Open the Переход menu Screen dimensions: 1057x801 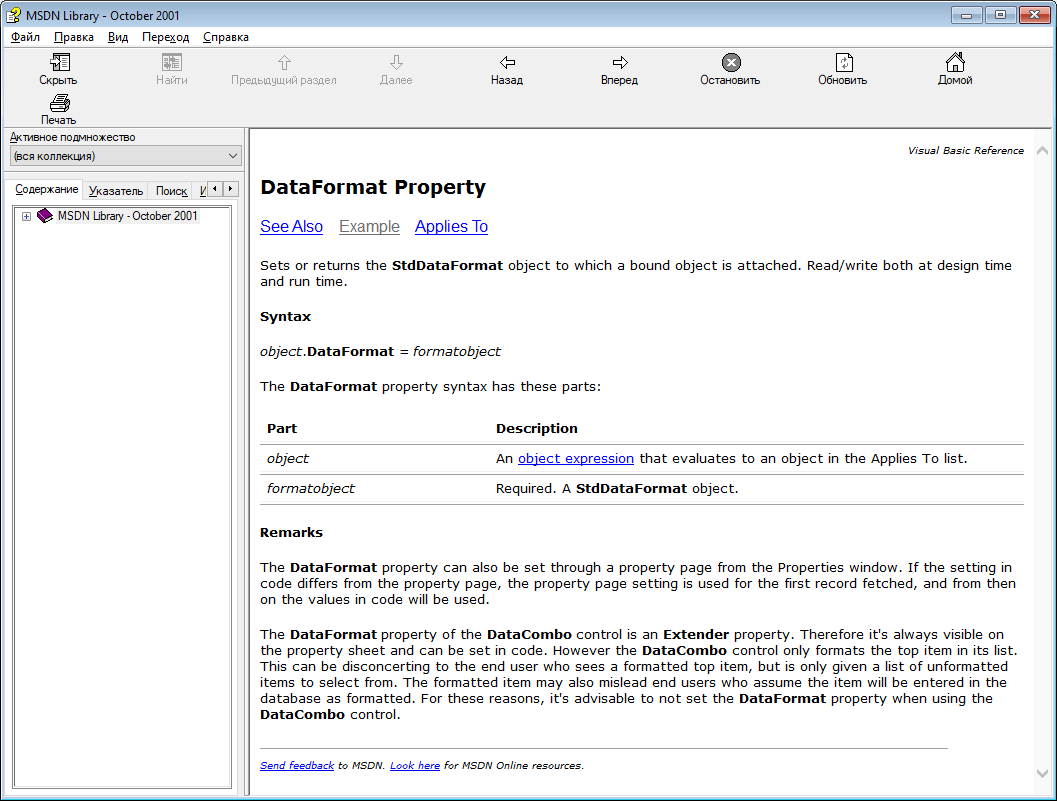pos(166,37)
